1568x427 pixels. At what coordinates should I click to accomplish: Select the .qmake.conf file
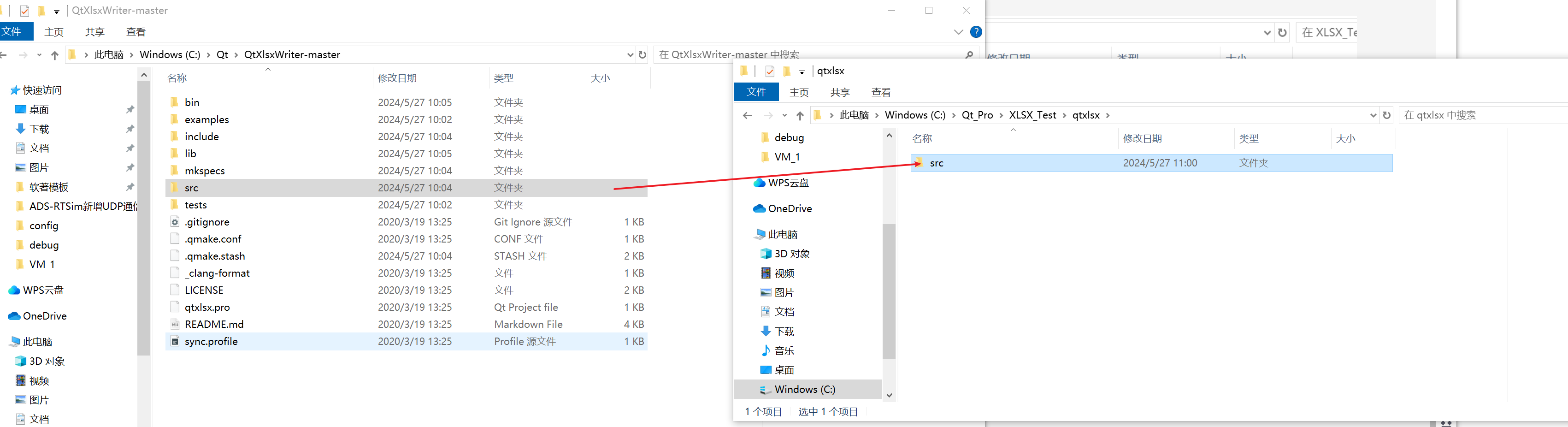click(x=212, y=239)
